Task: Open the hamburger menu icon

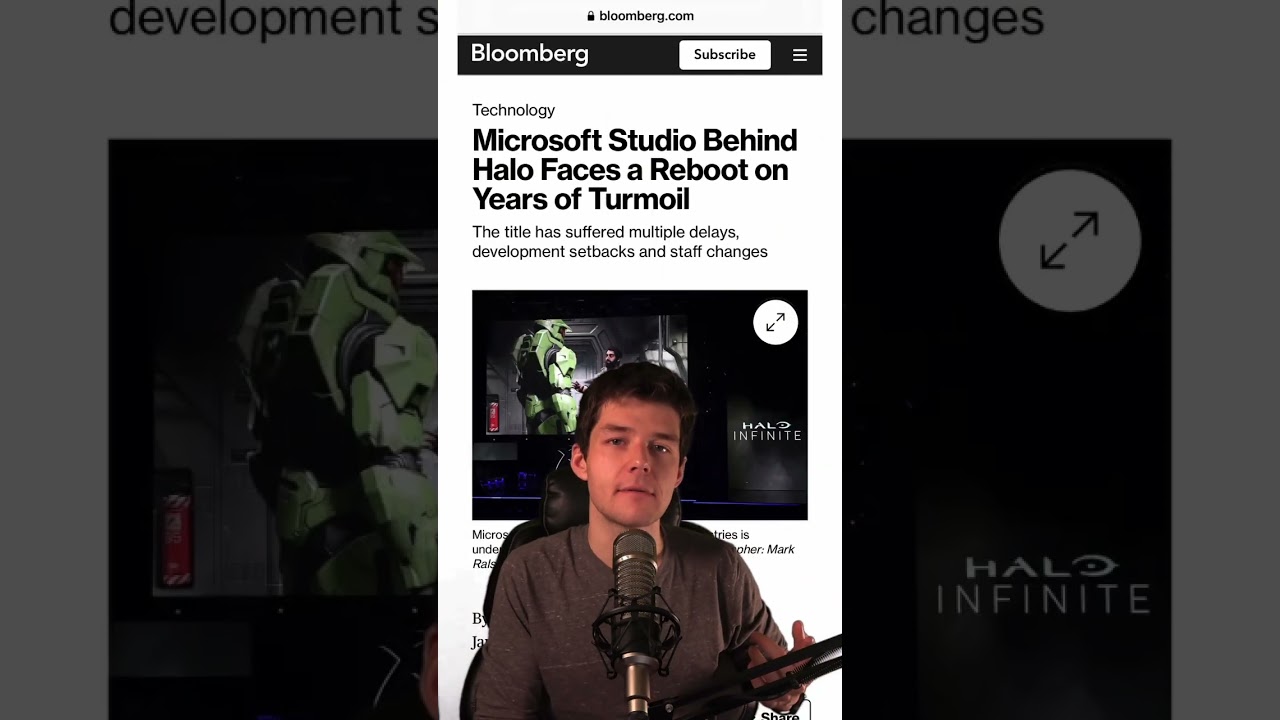Action: [800, 55]
